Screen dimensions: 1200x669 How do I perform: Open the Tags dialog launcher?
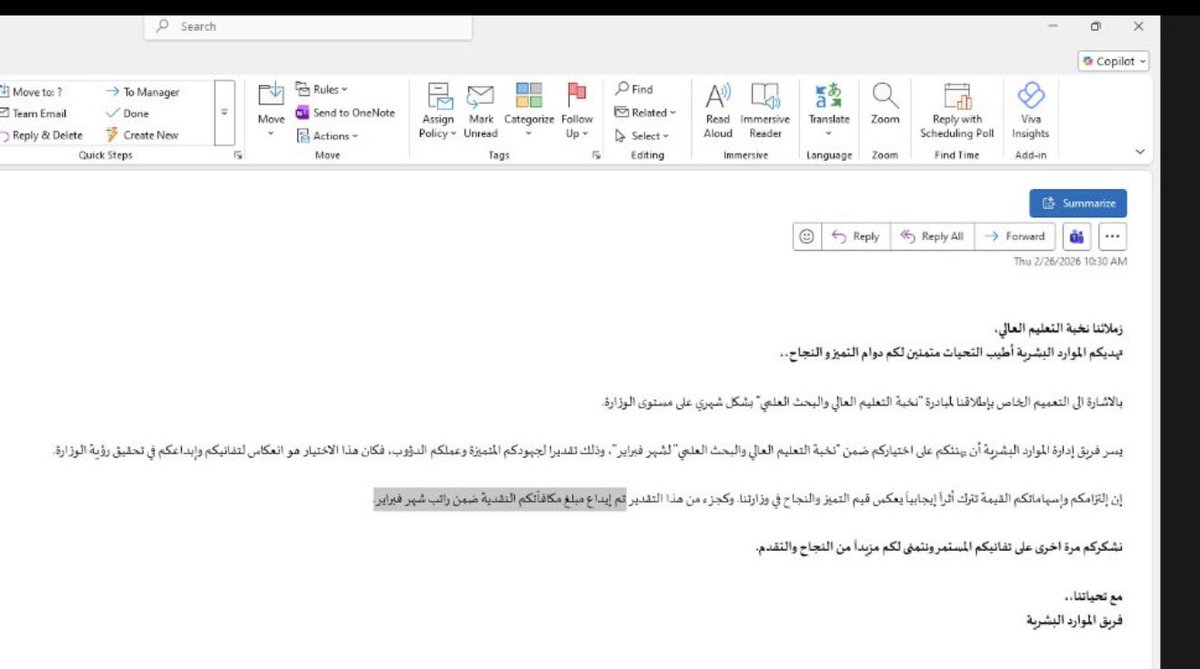pos(597,156)
